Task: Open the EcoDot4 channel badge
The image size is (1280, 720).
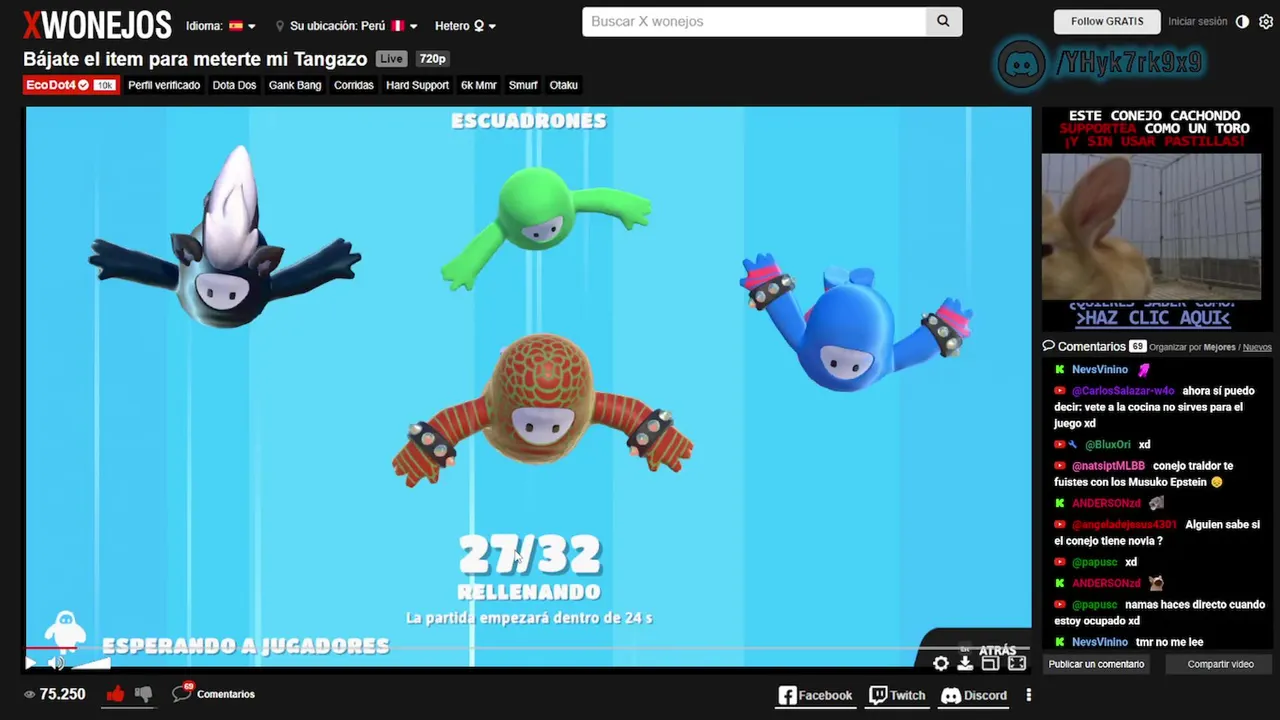Action: [x=71, y=85]
